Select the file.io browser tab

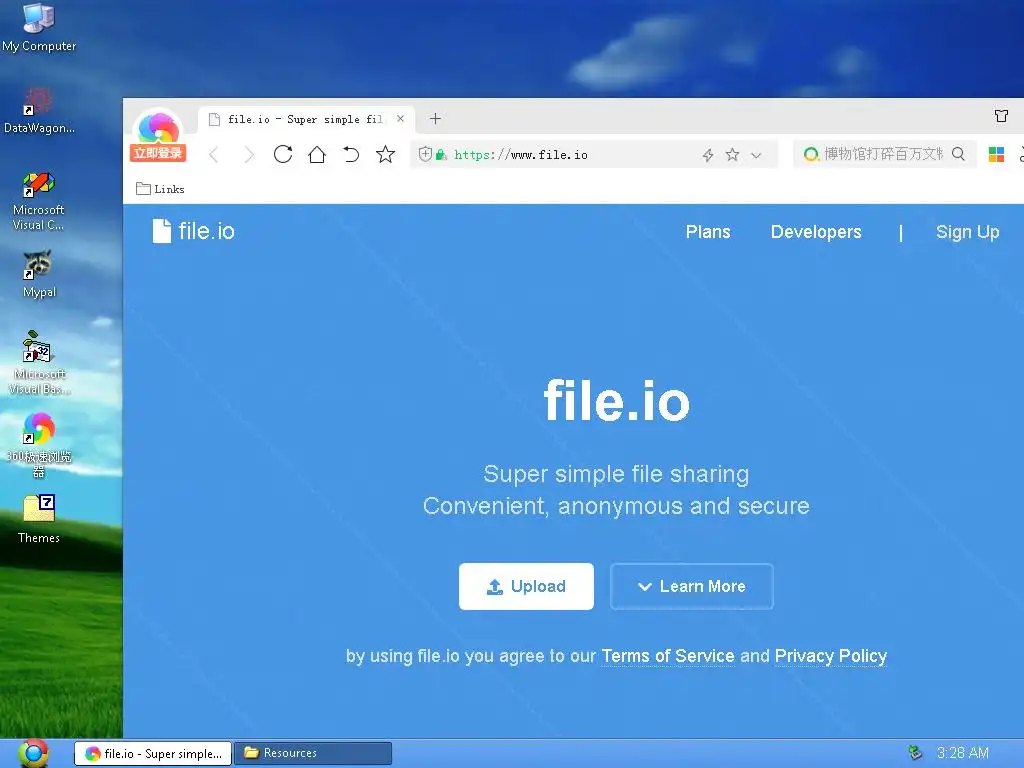pos(306,119)
